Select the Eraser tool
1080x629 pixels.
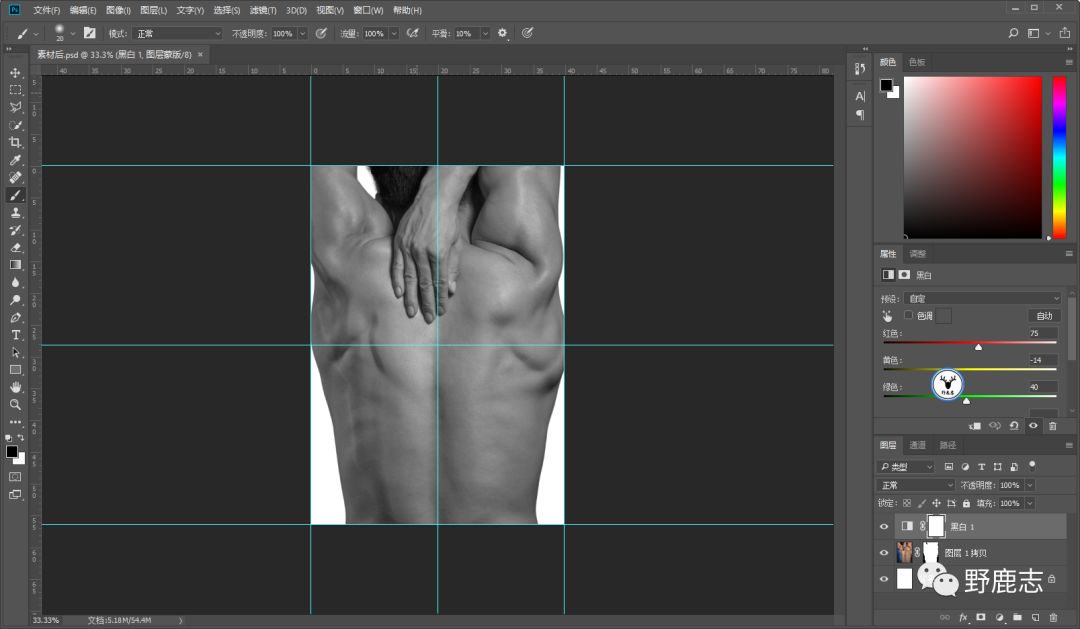(15, 247)
